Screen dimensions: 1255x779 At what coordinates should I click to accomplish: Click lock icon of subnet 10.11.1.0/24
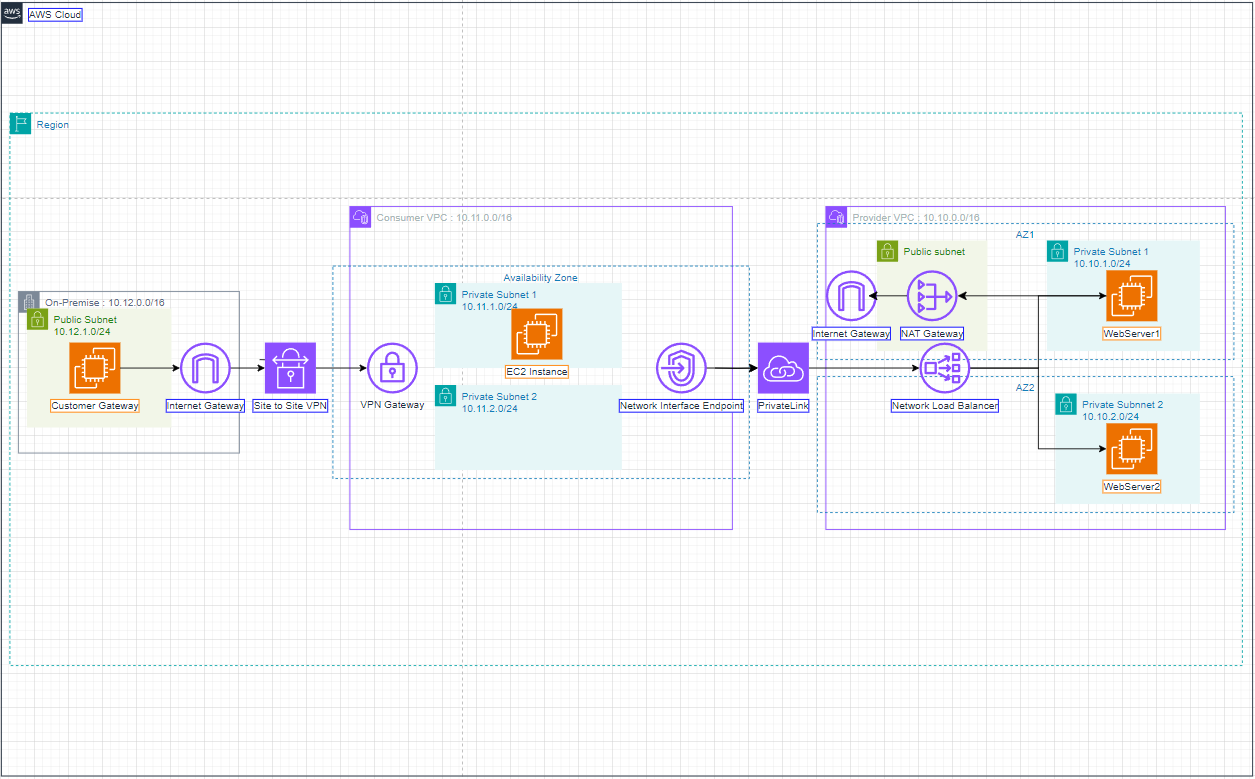click(x=446, y=294)
